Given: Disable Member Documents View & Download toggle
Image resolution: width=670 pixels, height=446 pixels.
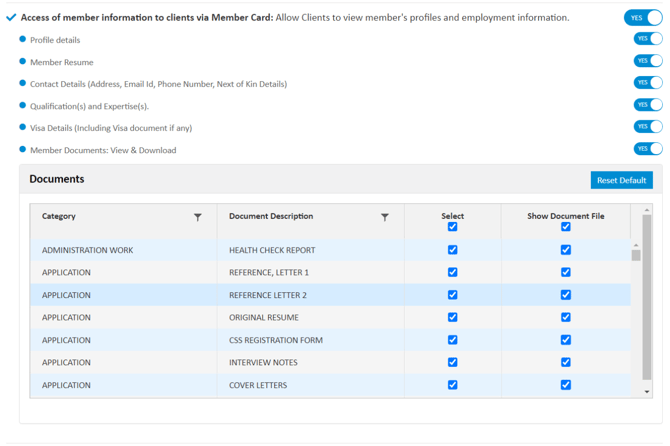Looking at the screenshot, I should pyautogui.click(x=648, y=149).
